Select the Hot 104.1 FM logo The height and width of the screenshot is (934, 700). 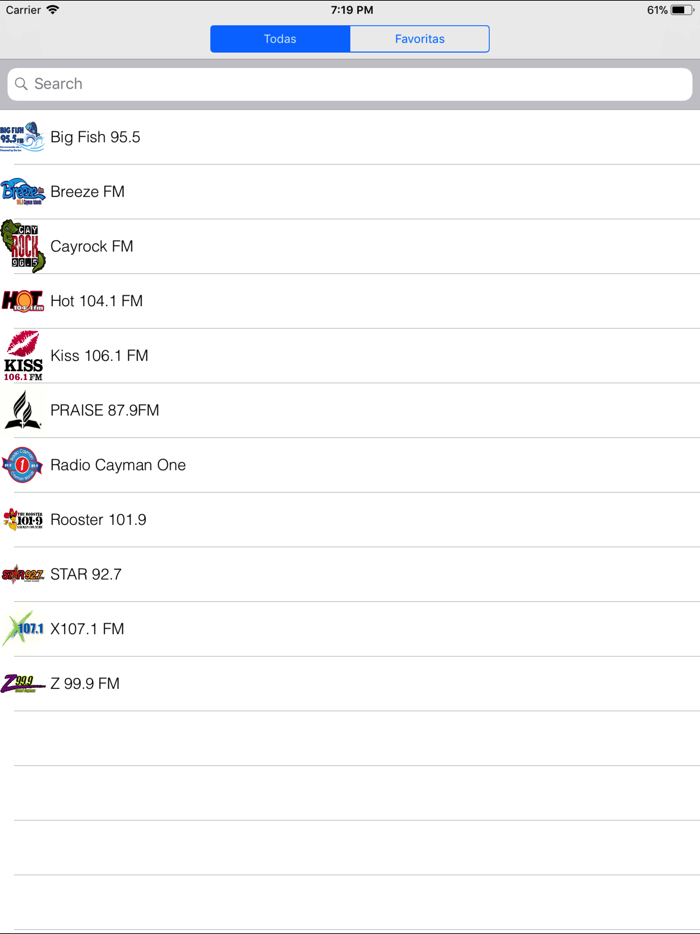point(22,300)
